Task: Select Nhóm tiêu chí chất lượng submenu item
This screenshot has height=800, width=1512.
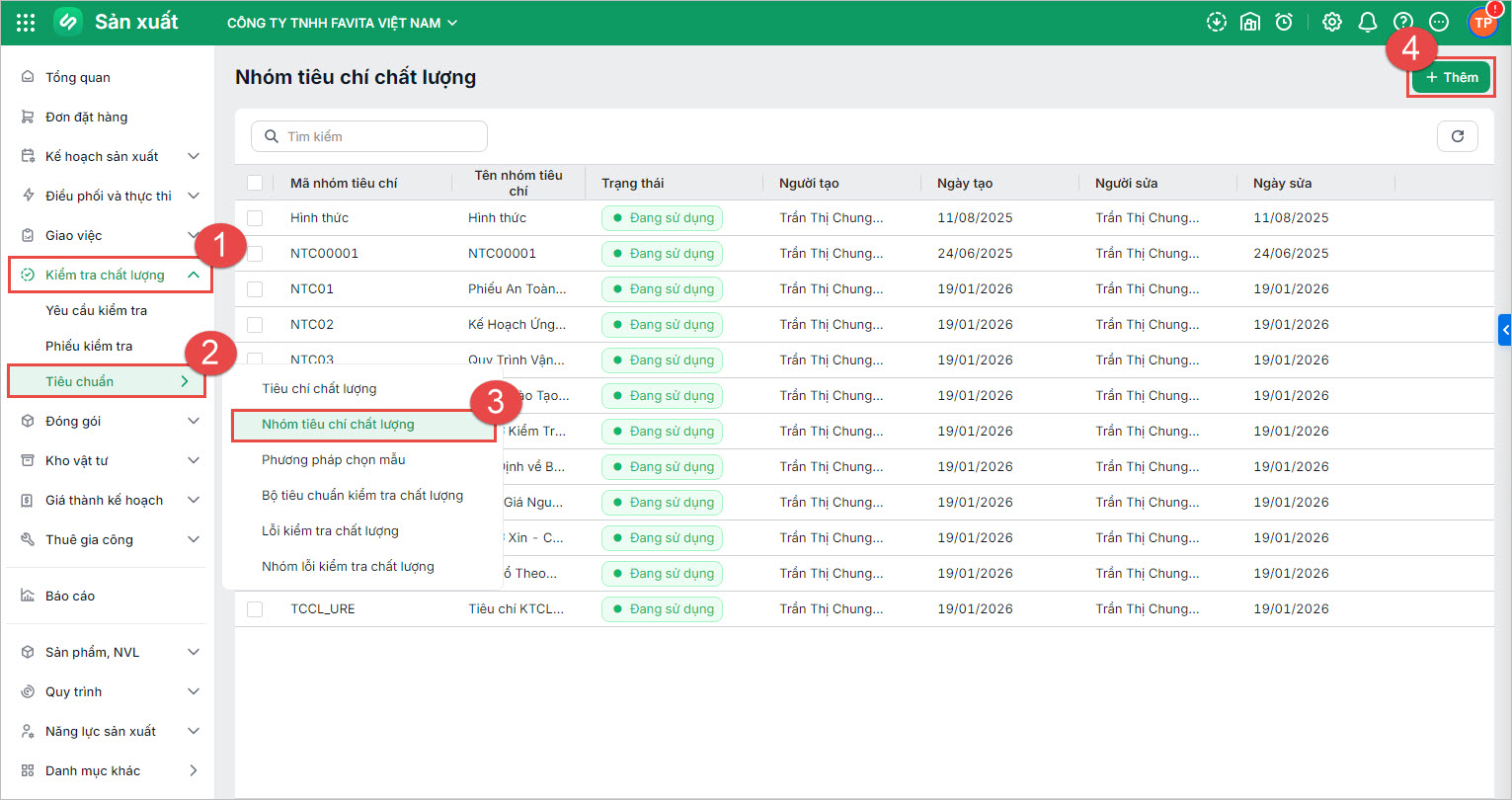Action: pyautogui.click(x=361, y=424)
